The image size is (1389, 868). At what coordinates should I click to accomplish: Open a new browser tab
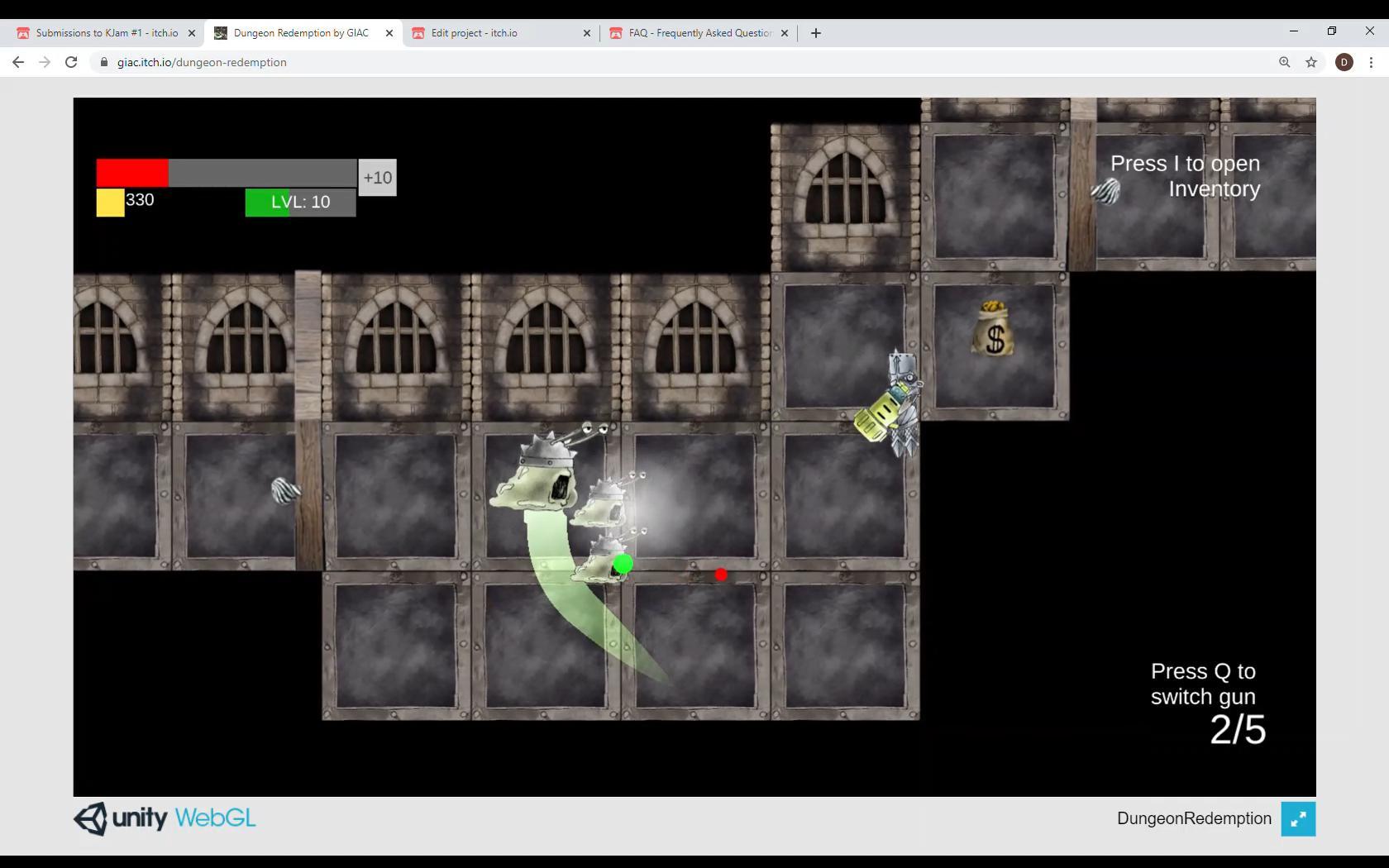(816, 33)
